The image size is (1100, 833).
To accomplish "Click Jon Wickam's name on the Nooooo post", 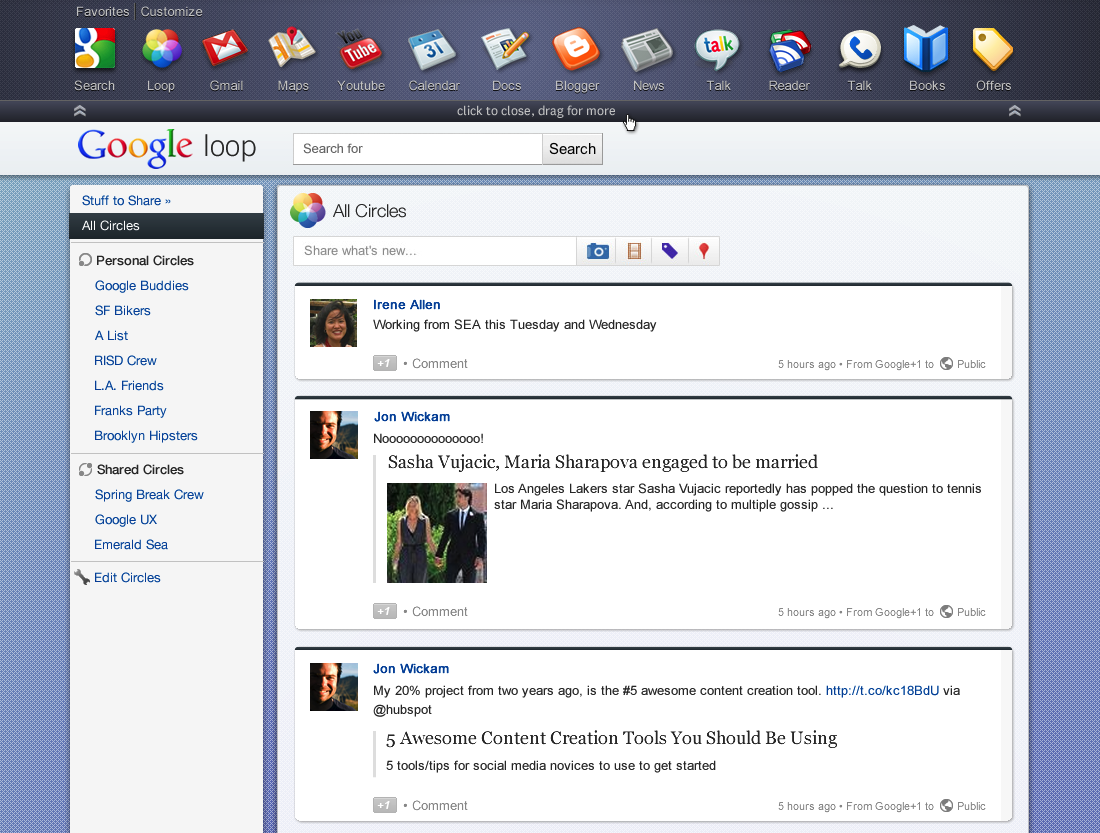I will click(412, 417).
